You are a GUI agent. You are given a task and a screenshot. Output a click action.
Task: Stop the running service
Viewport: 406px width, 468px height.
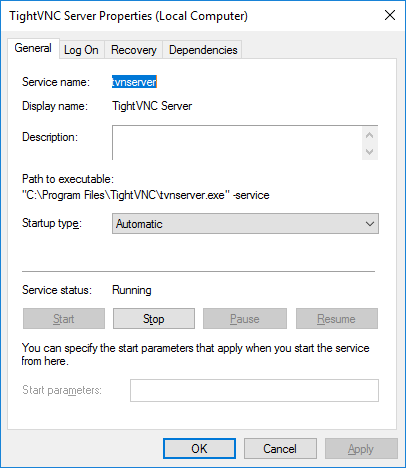[154, 319]
